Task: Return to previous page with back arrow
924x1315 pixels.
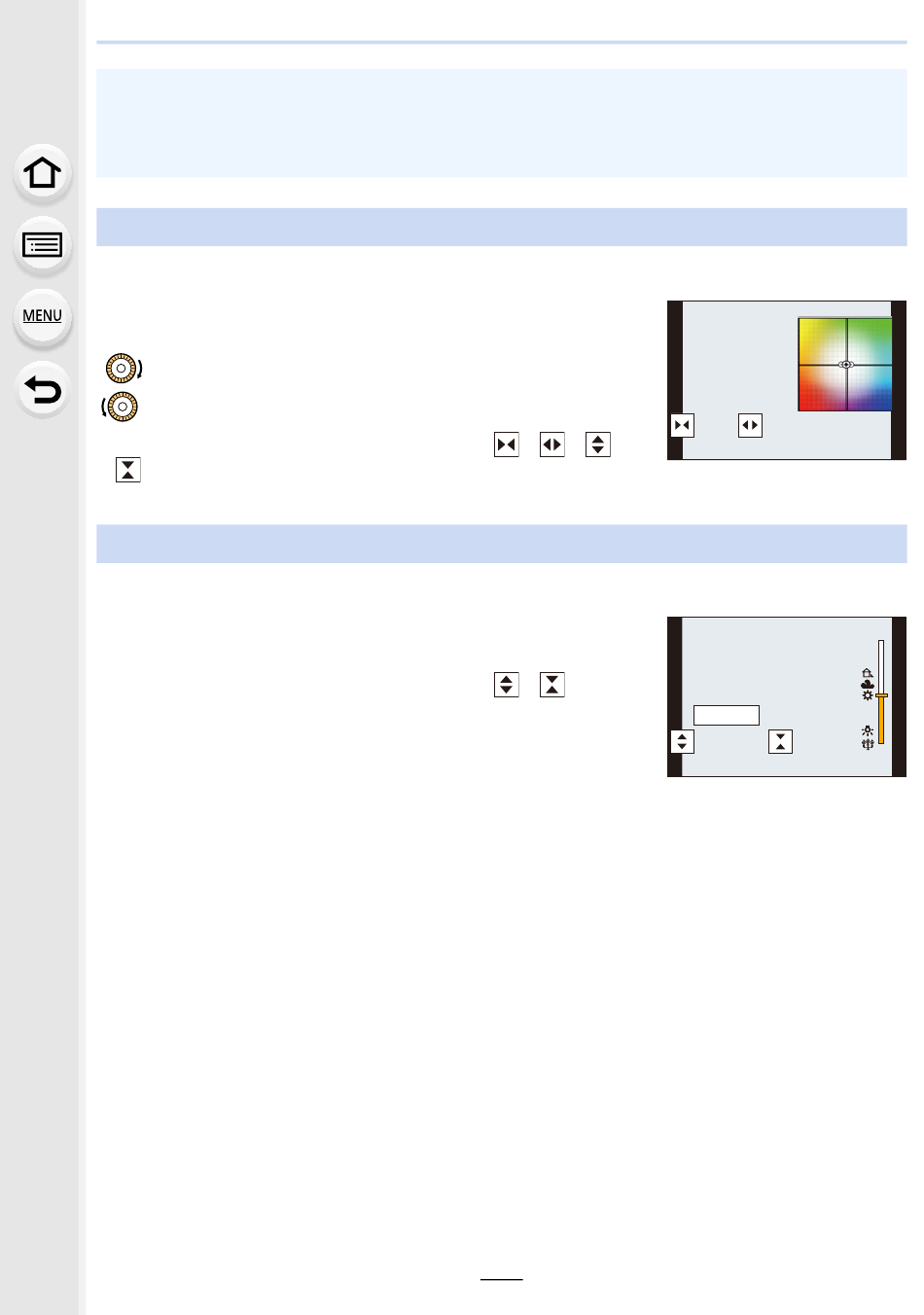Action: pyautogui.click(x=42, y=390)
